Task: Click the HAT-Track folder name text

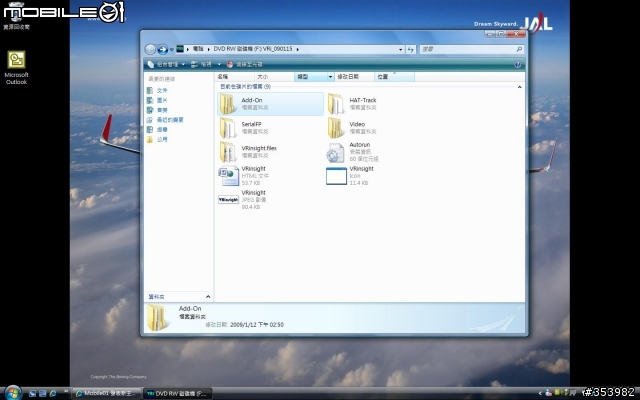Action: (x=363, y=100)
